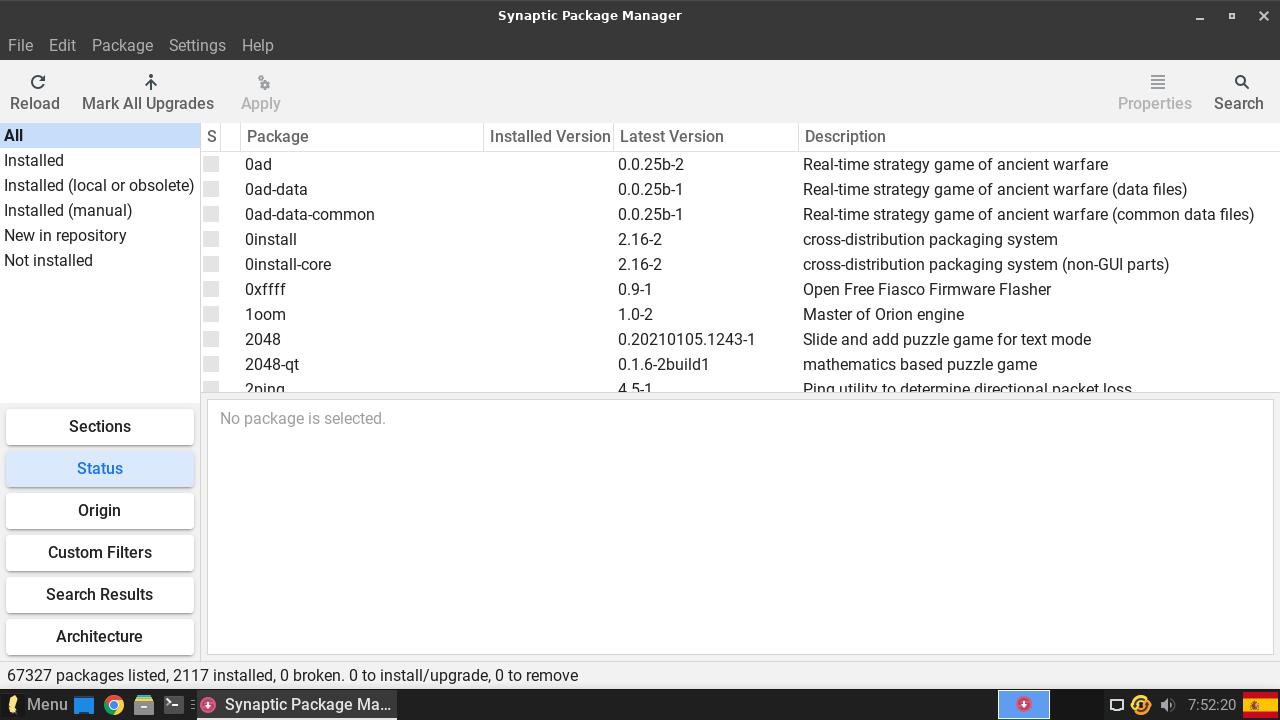The height and width of the screenshot is (720, 1280).
Task: Toggle status checkbox for 2048 package
Action: [x=211, y=339]
